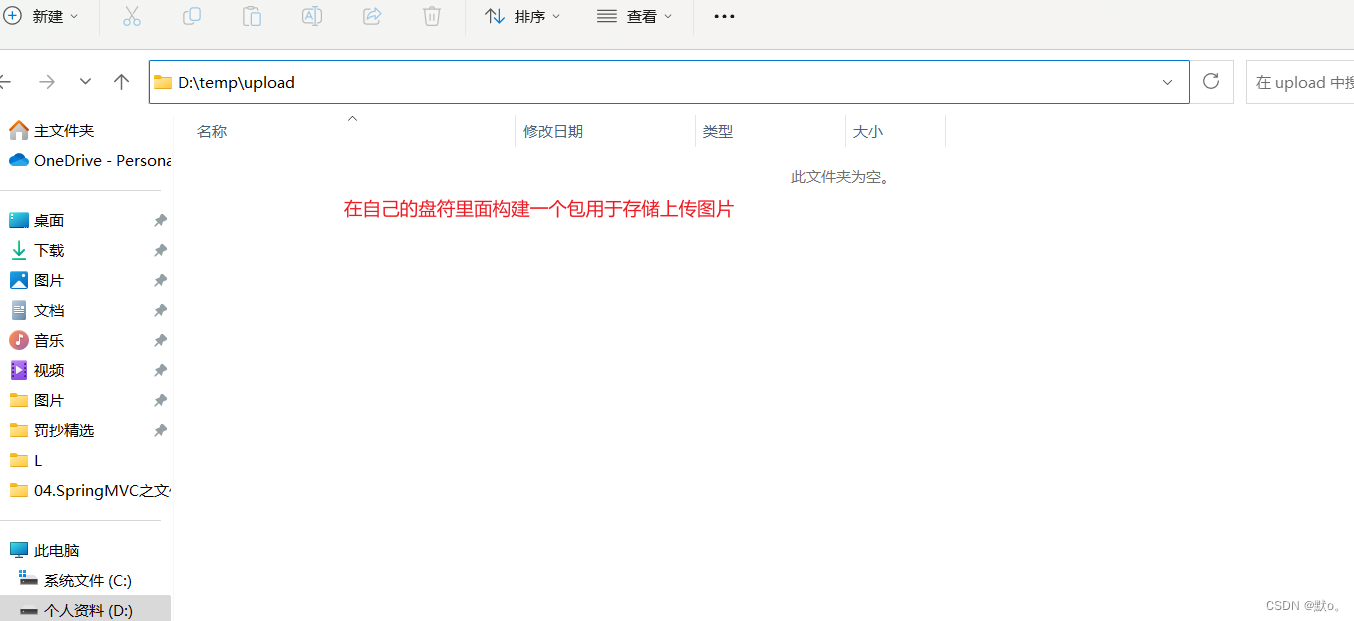The width and height of the screenshot is (1354, 621).
Task: Click the pin icon beside 音乐
Action: click(160, 340)
